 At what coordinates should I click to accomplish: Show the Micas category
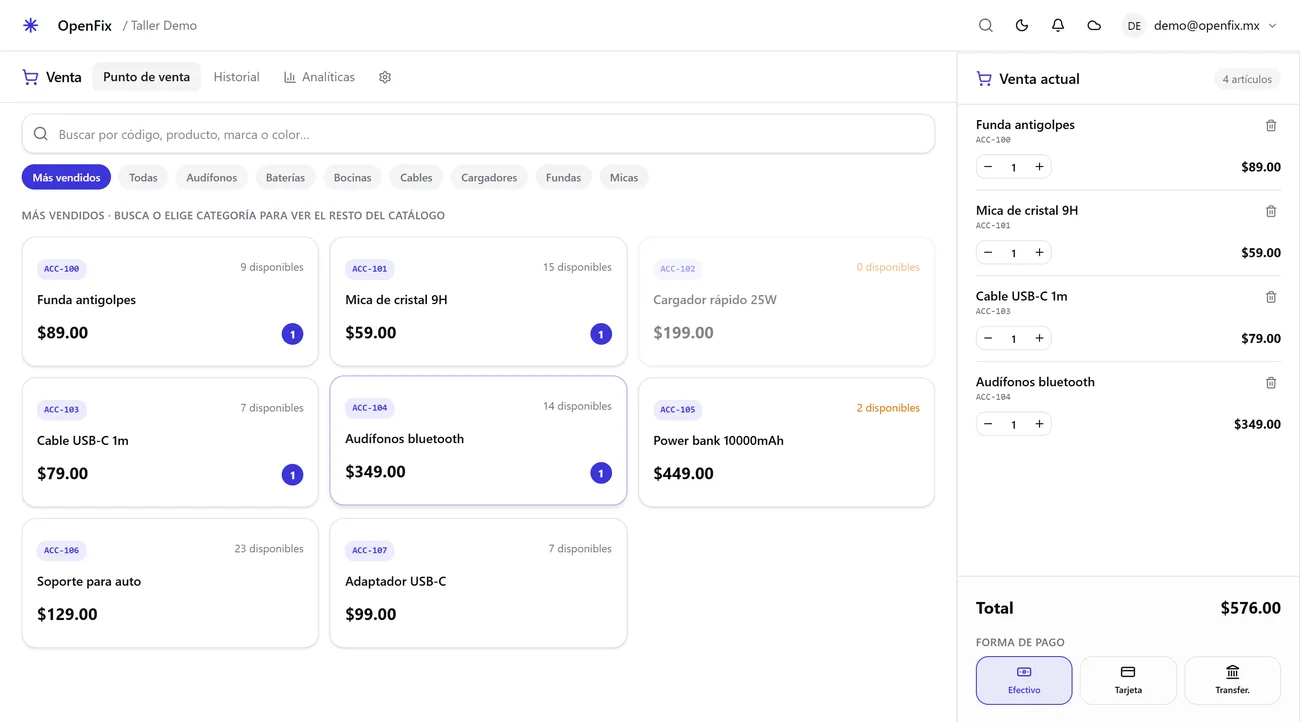pyautogui.click(x=624, y=178)
